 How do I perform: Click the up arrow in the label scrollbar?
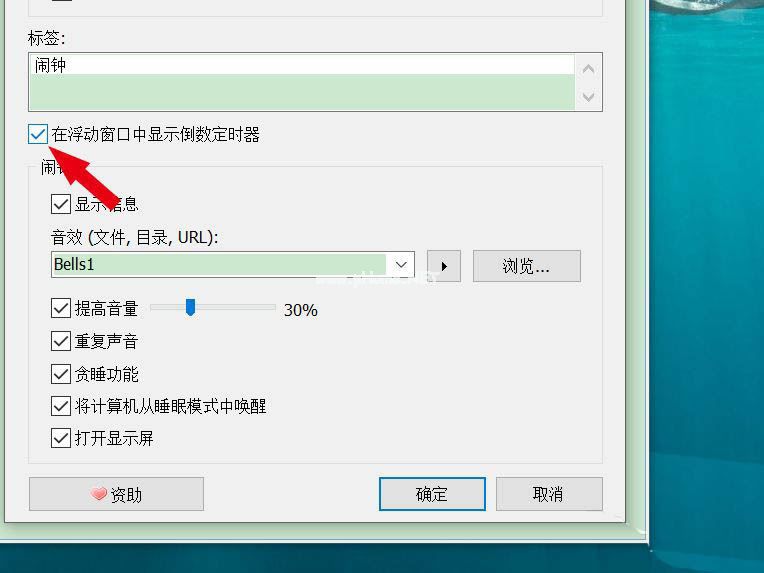(x=588, y=69)
